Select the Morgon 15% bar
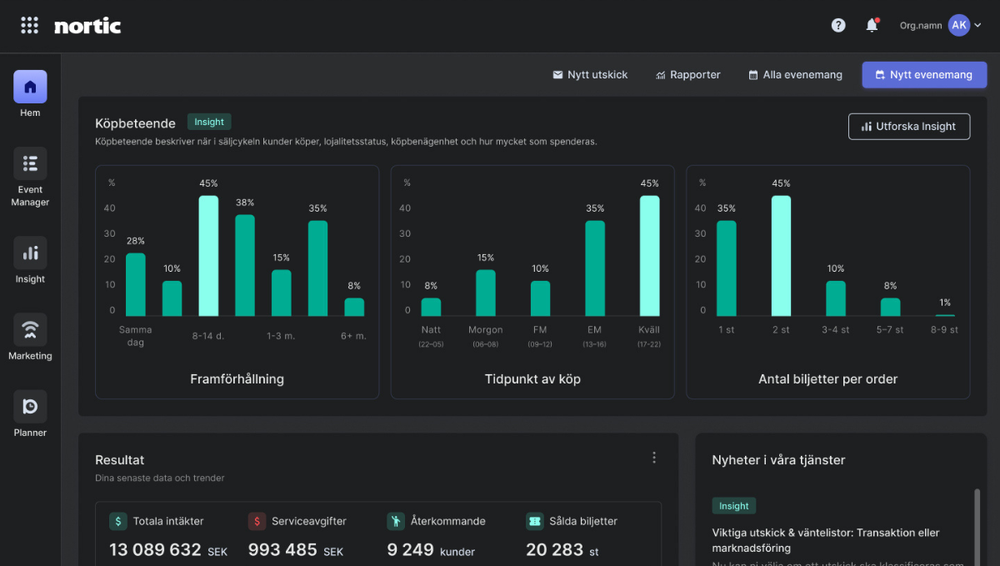The width and height of the screenshot is (1000, 566). 485,293
